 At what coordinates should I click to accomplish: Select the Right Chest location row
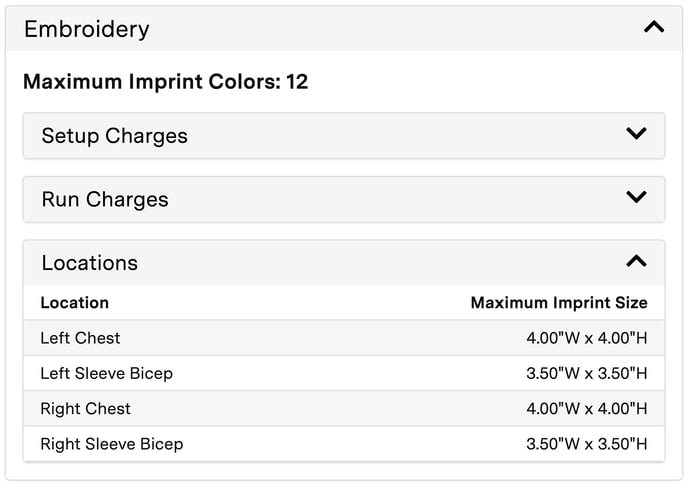point(85,408)
